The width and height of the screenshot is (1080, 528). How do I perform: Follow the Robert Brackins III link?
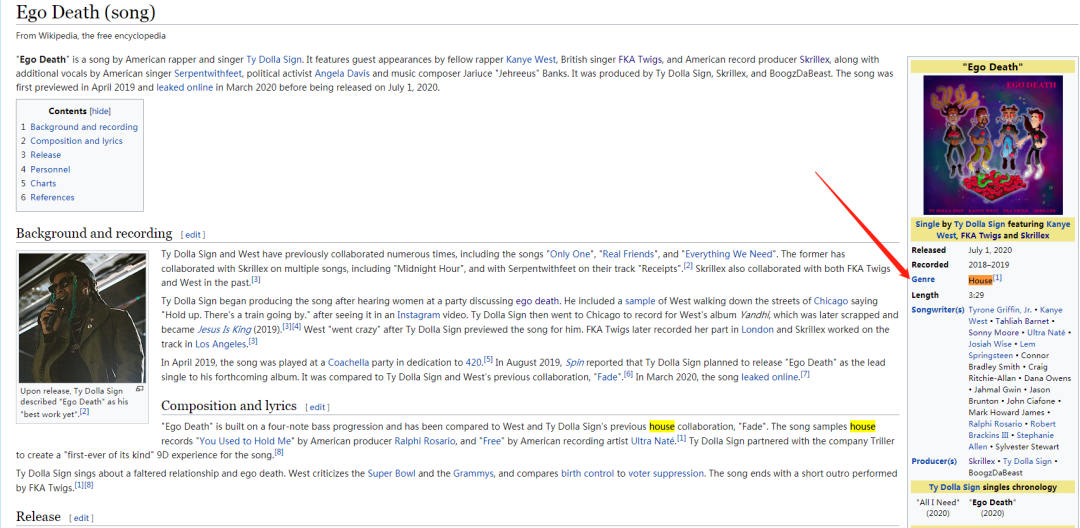coord(1012,430)
